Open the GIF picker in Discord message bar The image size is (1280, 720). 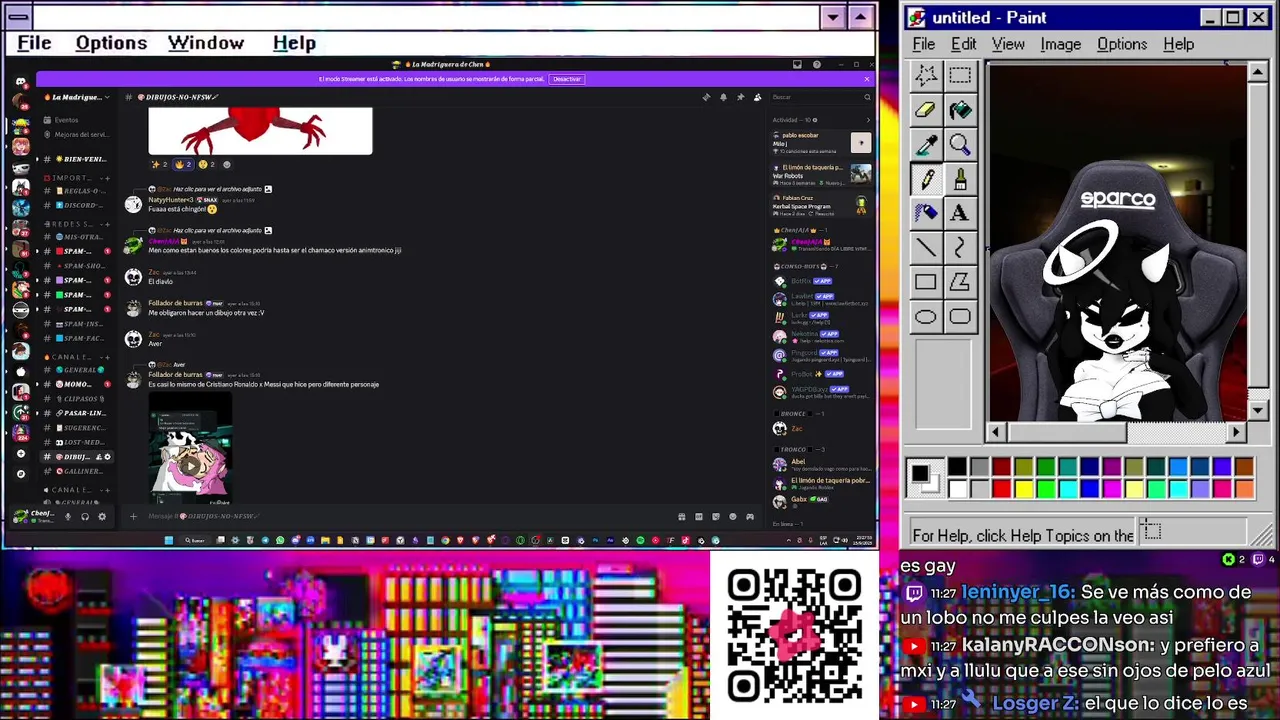699,517
